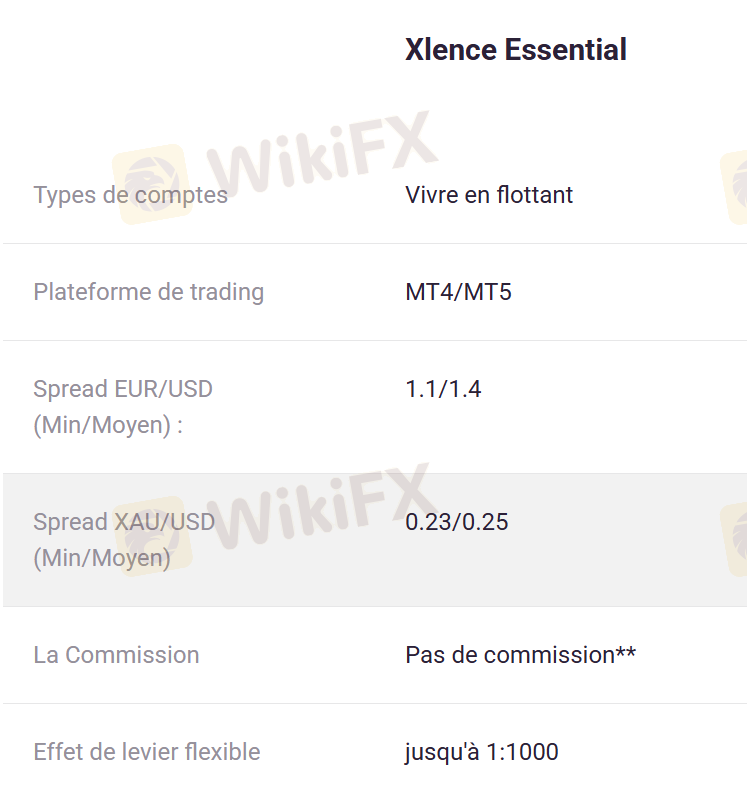This screenshot has width=747, height=792.
Task: Select the MT4/MT5 platform value
Action: tap(458, 292)
